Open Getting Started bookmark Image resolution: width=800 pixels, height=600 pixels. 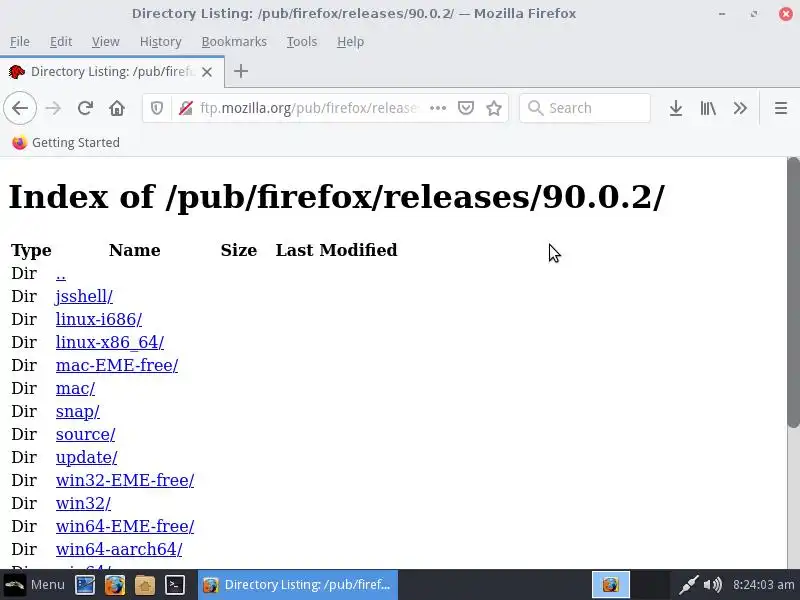[66, 142]
